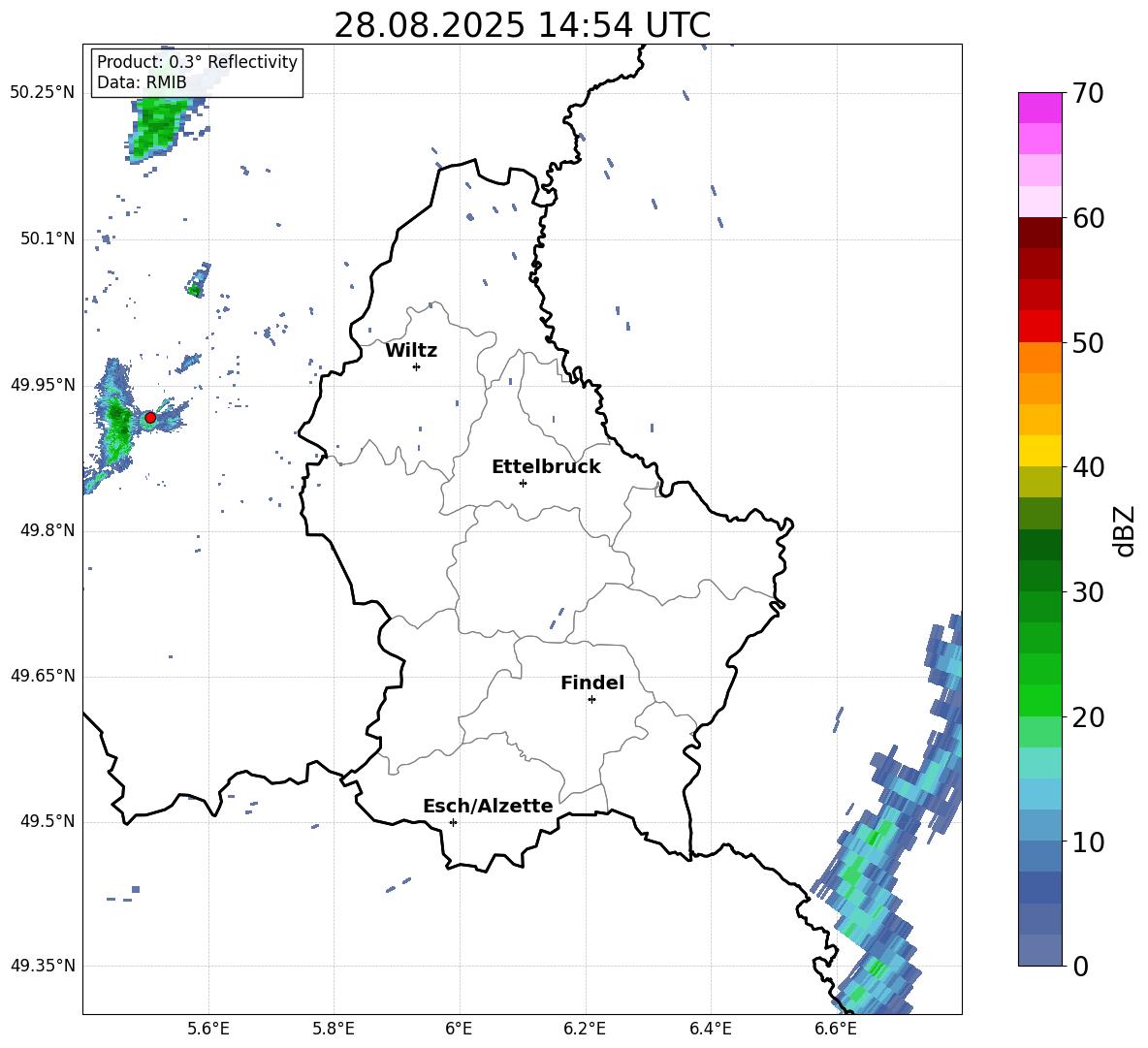This screenshot has width=1148, height=1048.
Task: Click the 49.5°N latitude label
Action: [48, 821]
